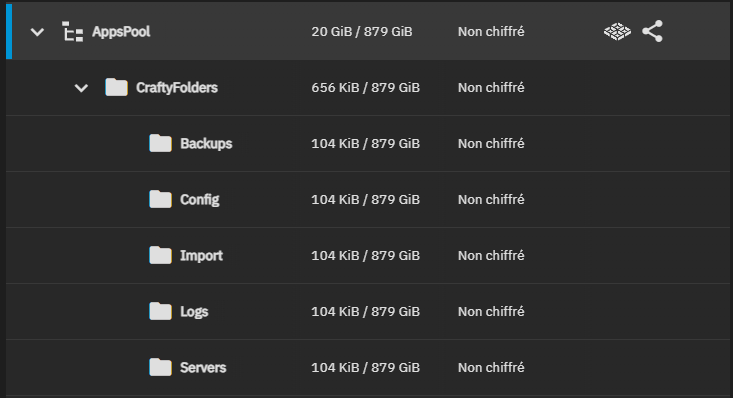The height and width of the screenshot is (398, 733).
Task: Click the 20 GiB / 879 GiB usage text
Action: coord(362,32)
